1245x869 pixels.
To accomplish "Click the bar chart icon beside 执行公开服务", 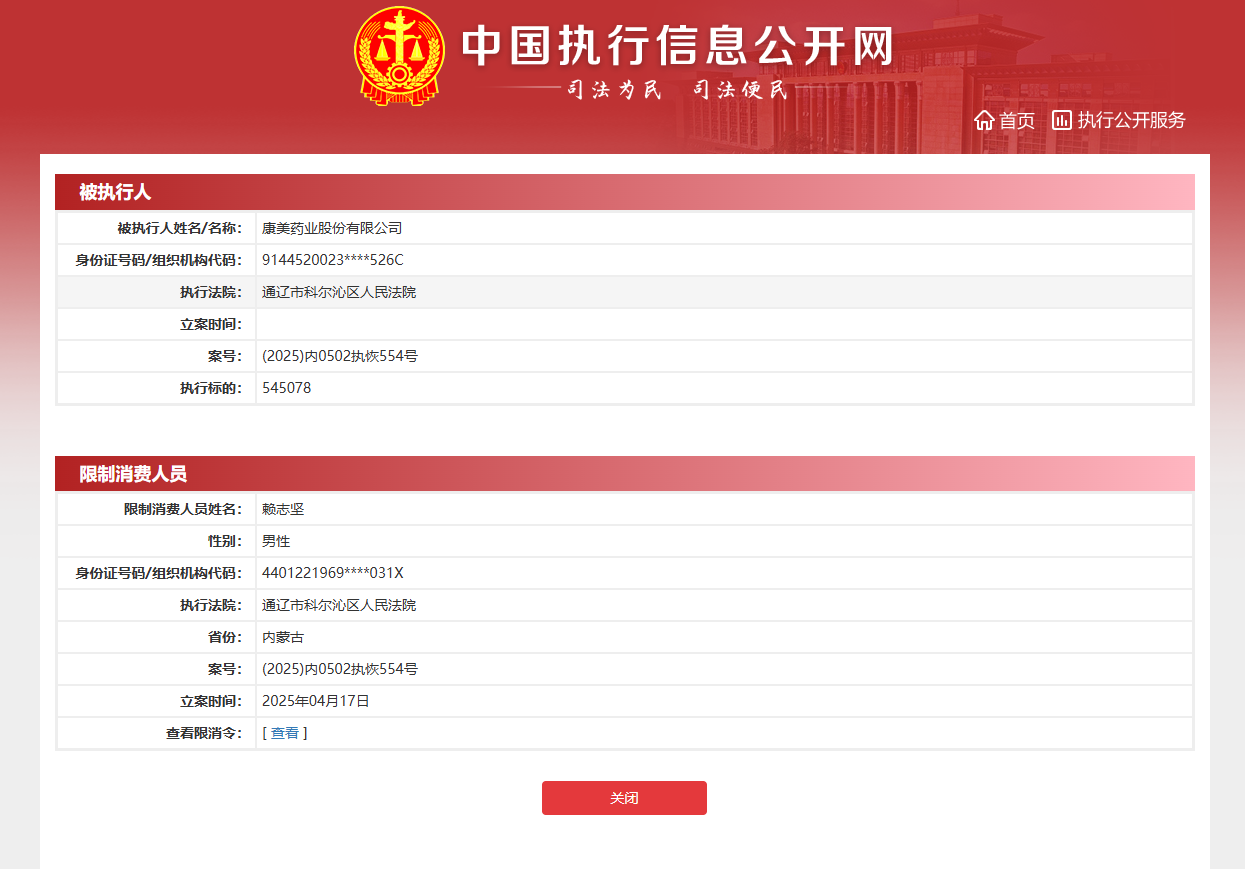I will tap(1061, 121).
